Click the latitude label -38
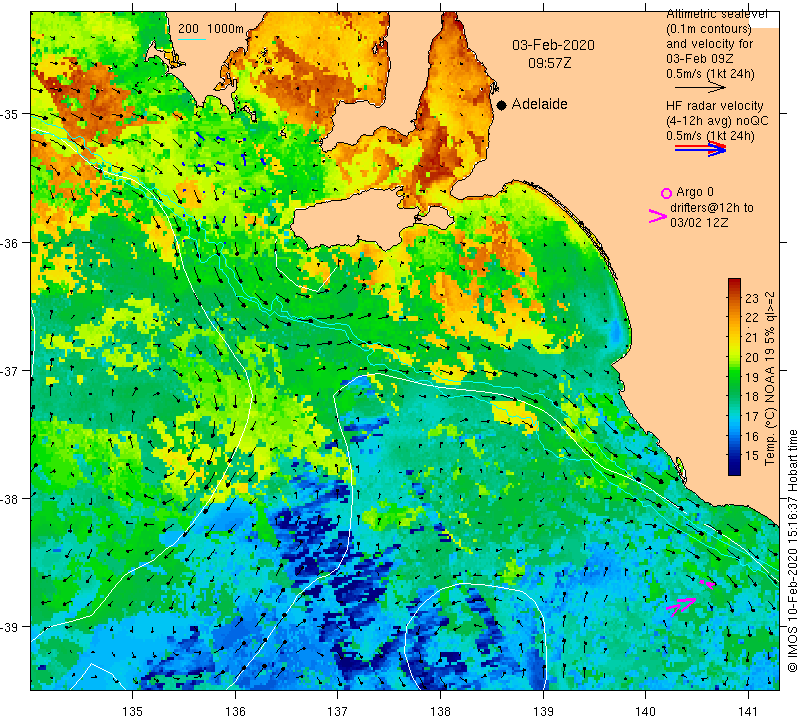 (10, 500)
